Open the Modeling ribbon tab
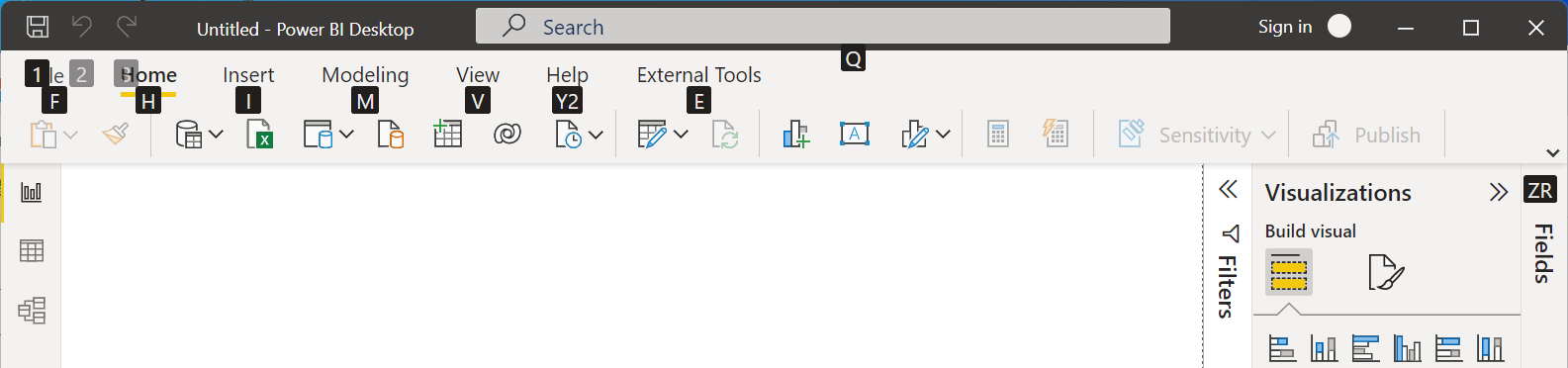This screenshot has width=1568, height=368. (x=365, y=75)
